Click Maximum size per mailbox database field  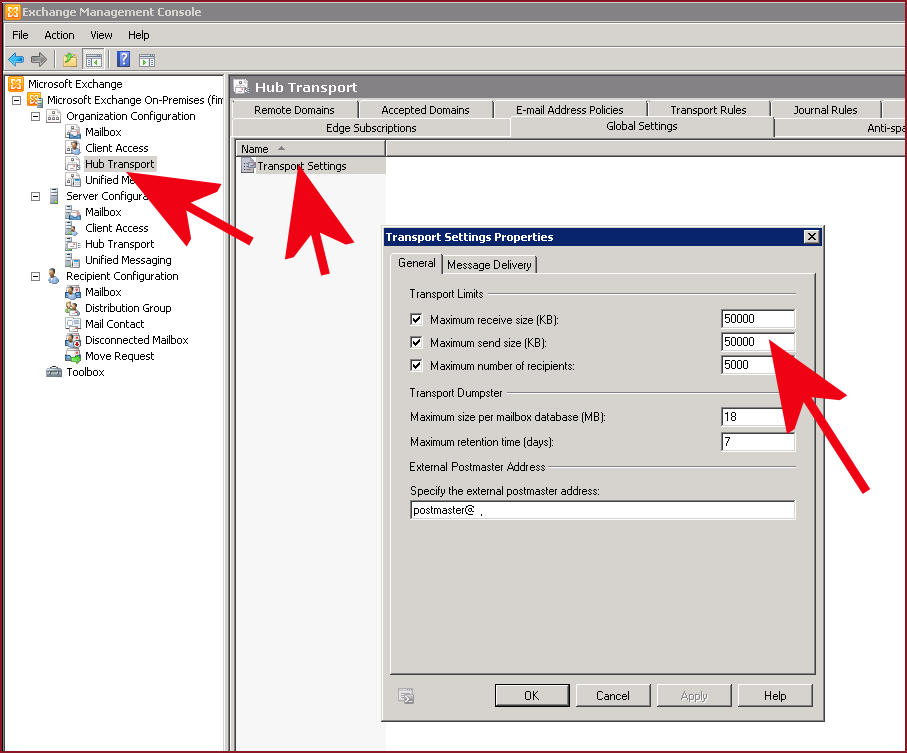tap(758, 417)
